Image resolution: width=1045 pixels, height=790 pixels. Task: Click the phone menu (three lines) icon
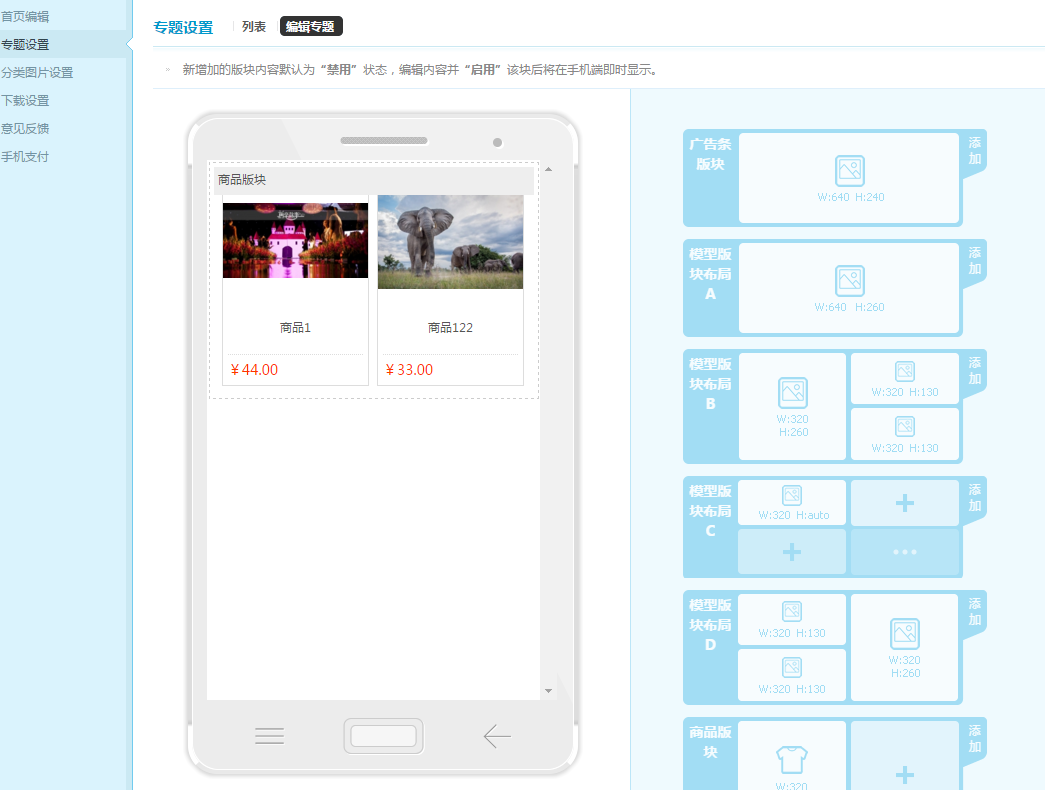[269, 736]
